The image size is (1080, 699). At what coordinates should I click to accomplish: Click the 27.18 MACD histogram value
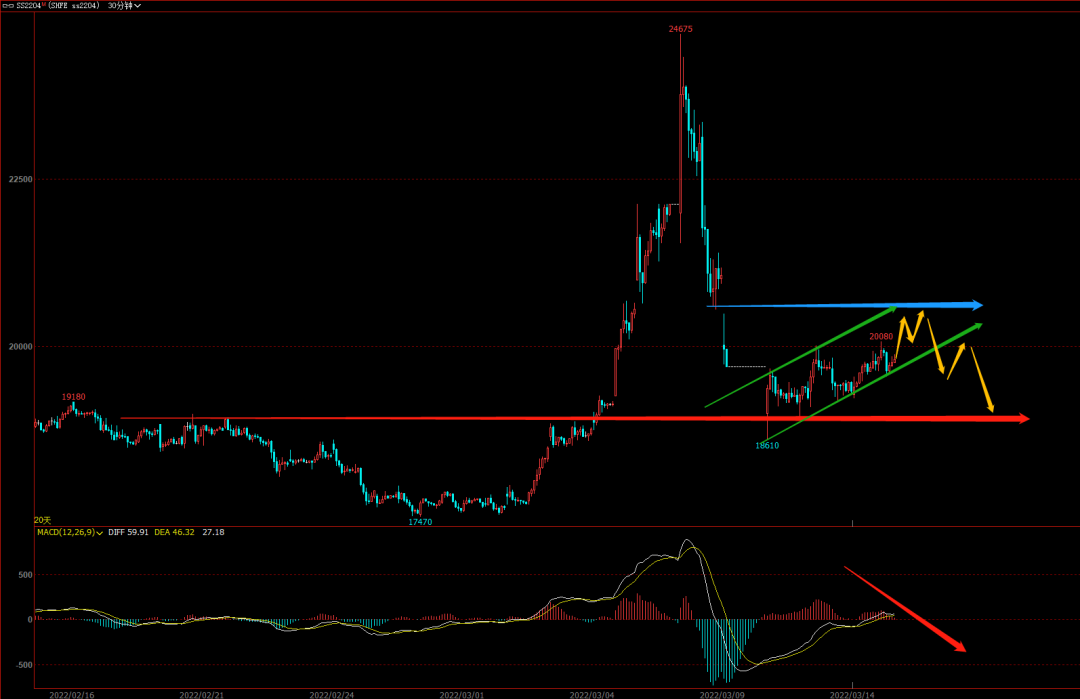[x=214, y=532]
